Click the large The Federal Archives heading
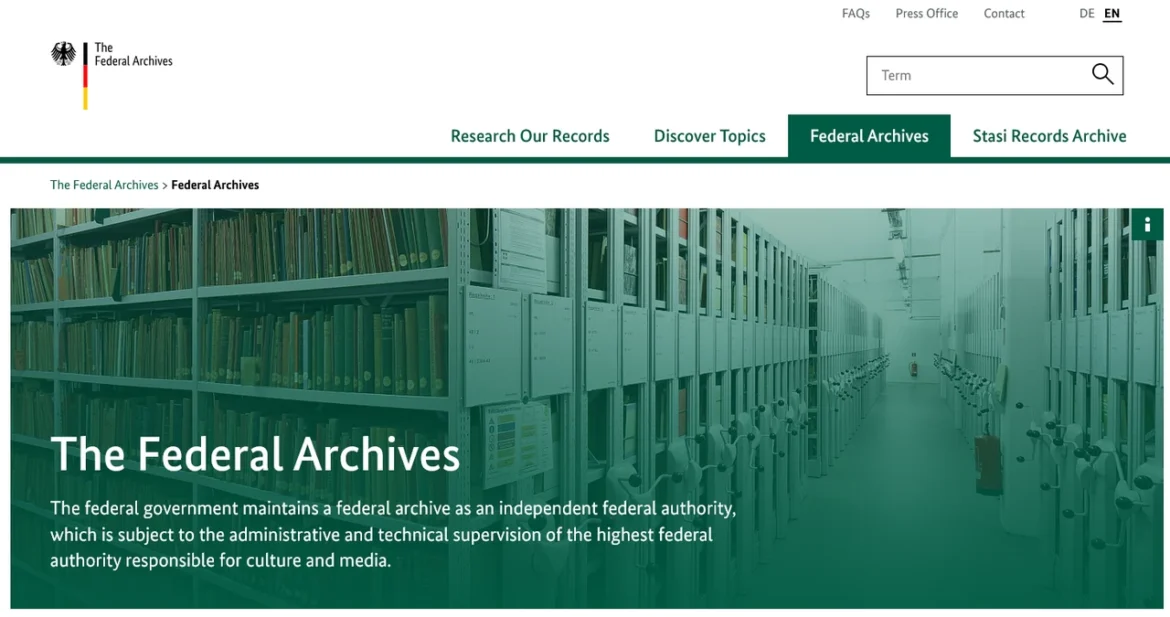 tap(255, 454)
